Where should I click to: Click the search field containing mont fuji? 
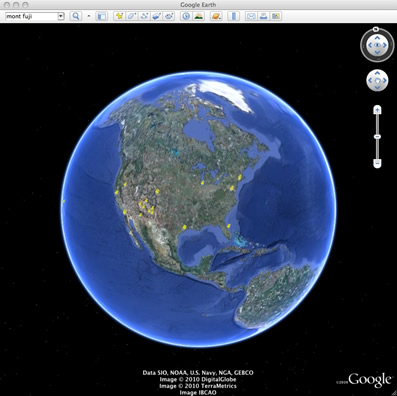pos(32,16)
